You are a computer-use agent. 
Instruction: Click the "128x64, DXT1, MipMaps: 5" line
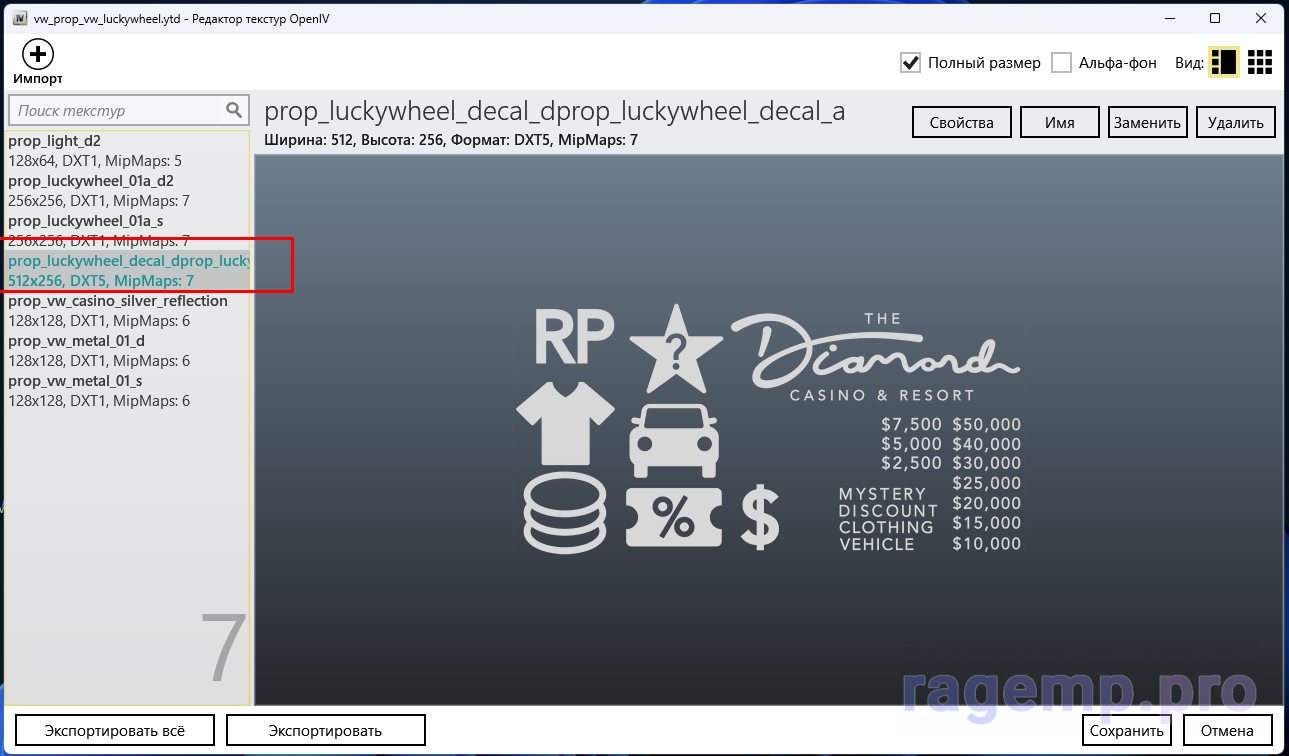(95, 161)
